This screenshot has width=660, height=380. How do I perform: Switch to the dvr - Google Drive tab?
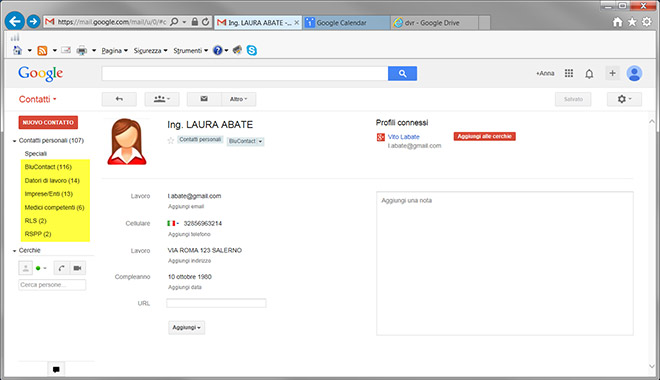(x=434, y=23)
